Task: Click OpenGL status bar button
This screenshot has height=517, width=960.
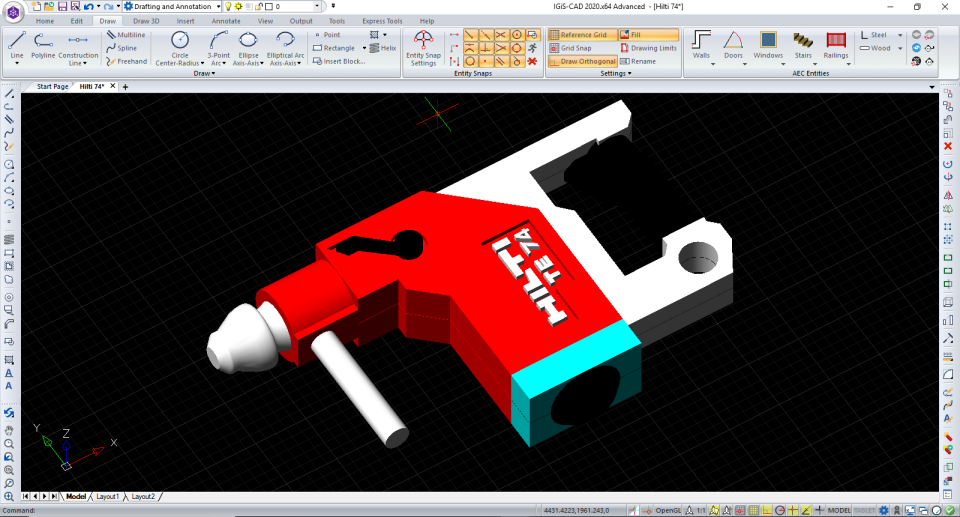Action: click(667, 510)
